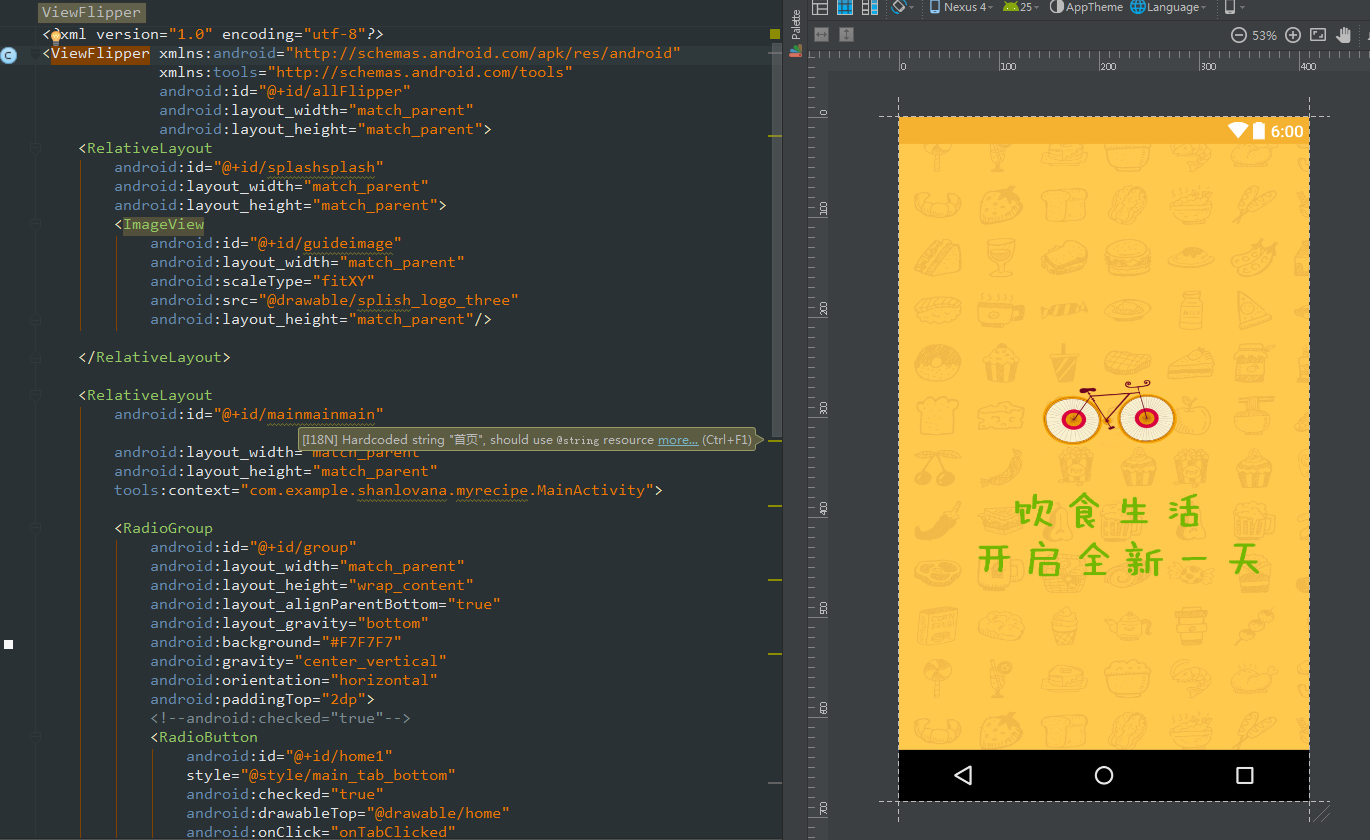Viewport: 1370px width, 840px height.
Task: Click the @+id/guideimage id line
Action: point(276,243)
